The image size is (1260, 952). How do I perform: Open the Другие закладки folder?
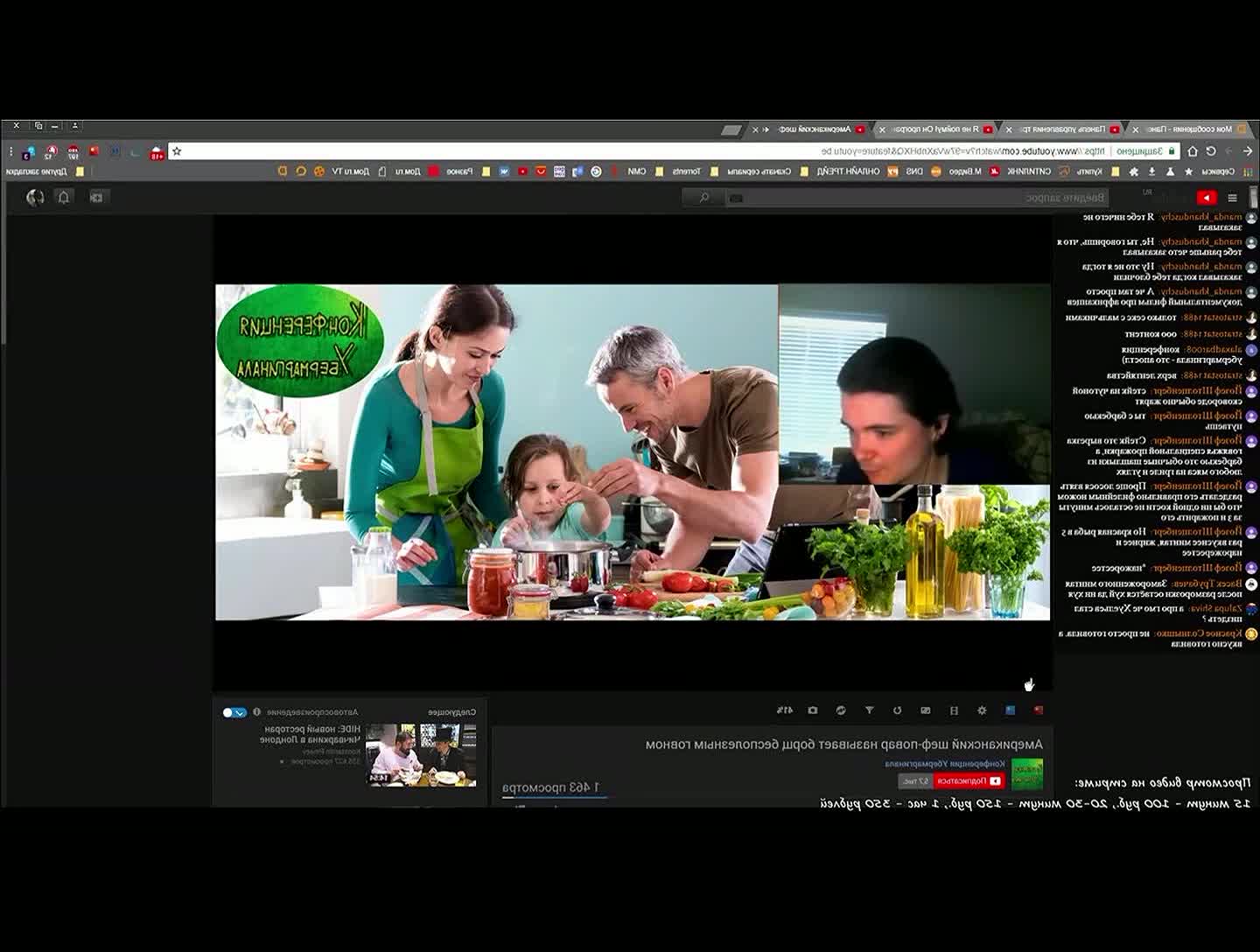46,171
